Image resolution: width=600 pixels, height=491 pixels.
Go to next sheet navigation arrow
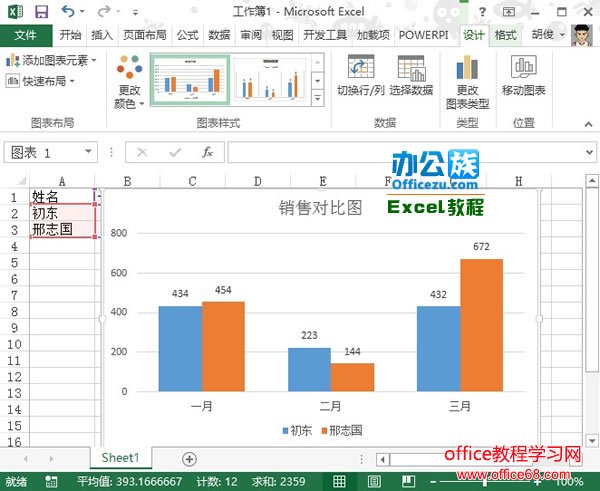tap(51, 458)
